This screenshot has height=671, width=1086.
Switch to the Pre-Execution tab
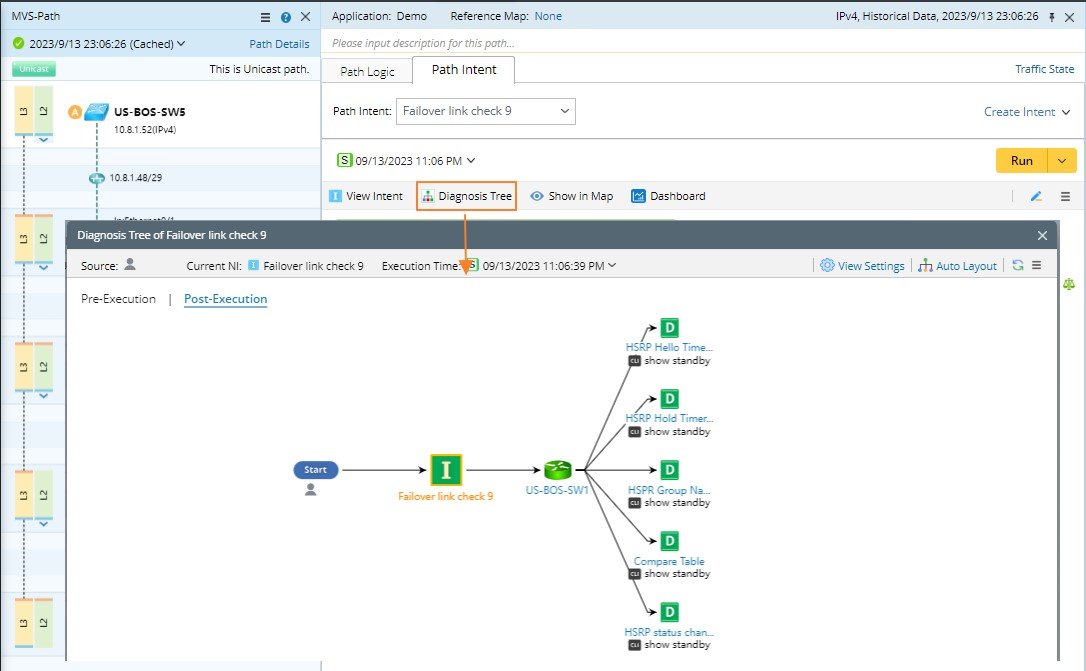pos(118,299)
